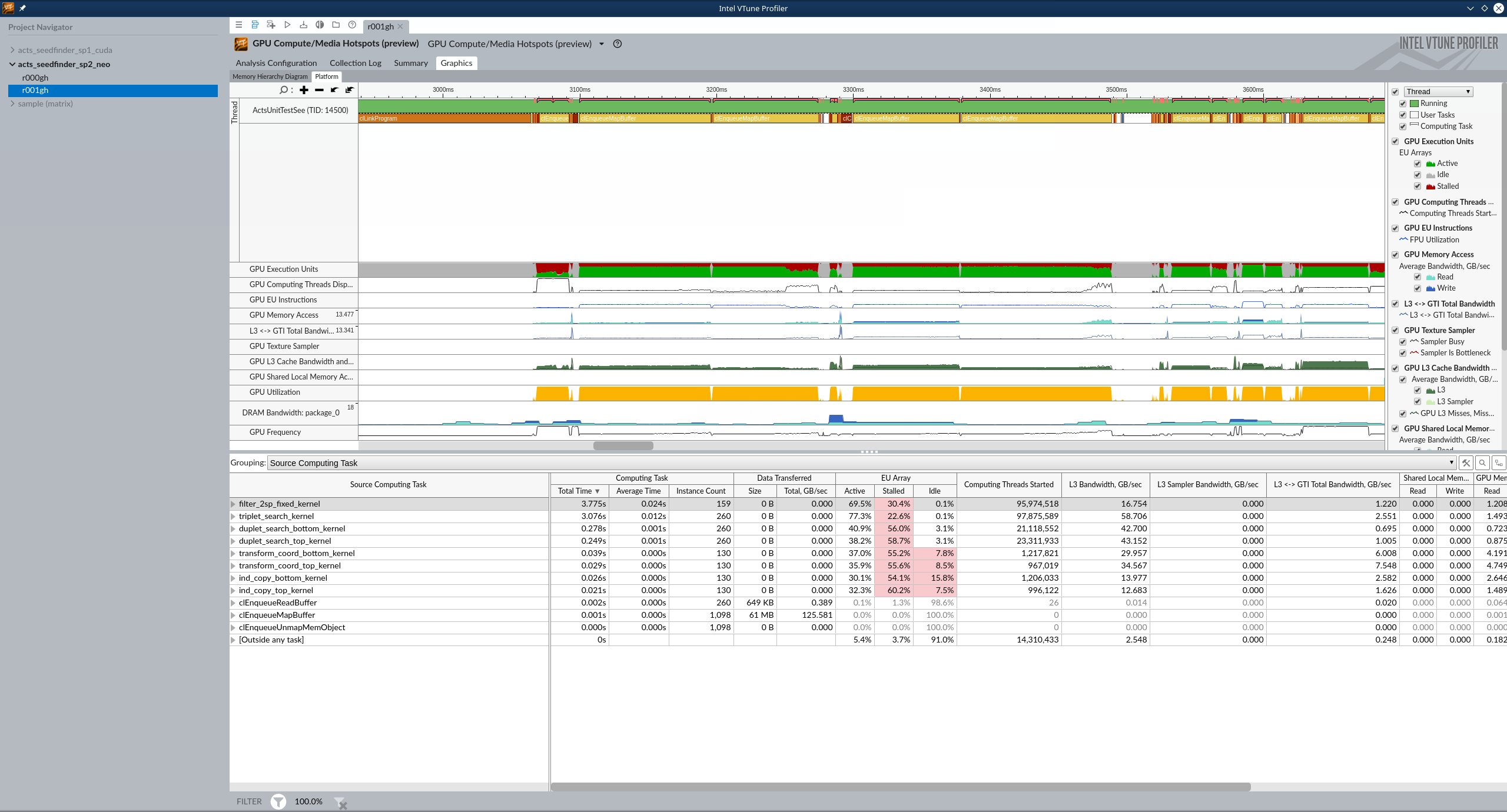Click the Stalled column header

pyautogui.click(x=894, y=491)
